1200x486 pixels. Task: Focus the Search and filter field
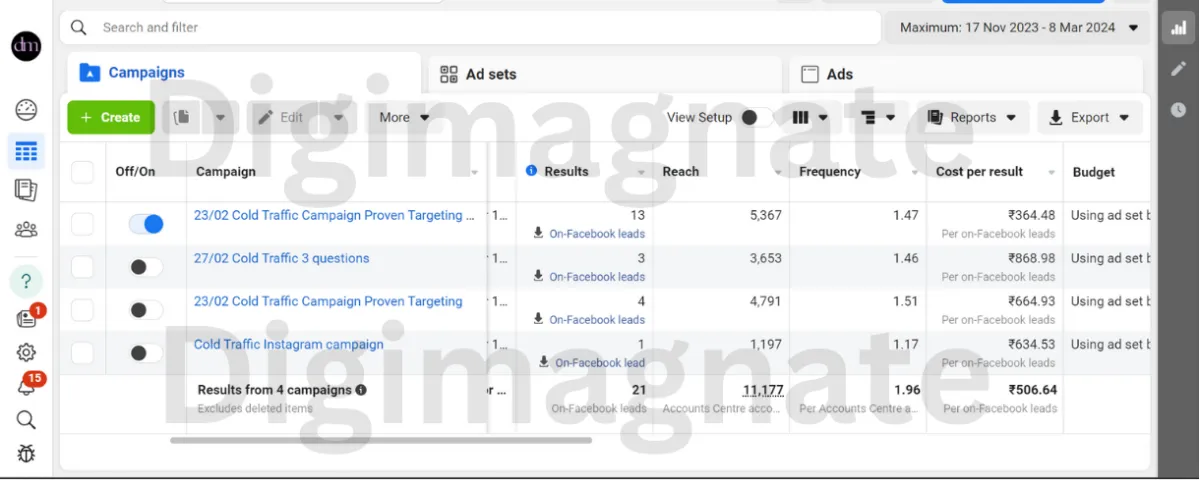[470, 27]
